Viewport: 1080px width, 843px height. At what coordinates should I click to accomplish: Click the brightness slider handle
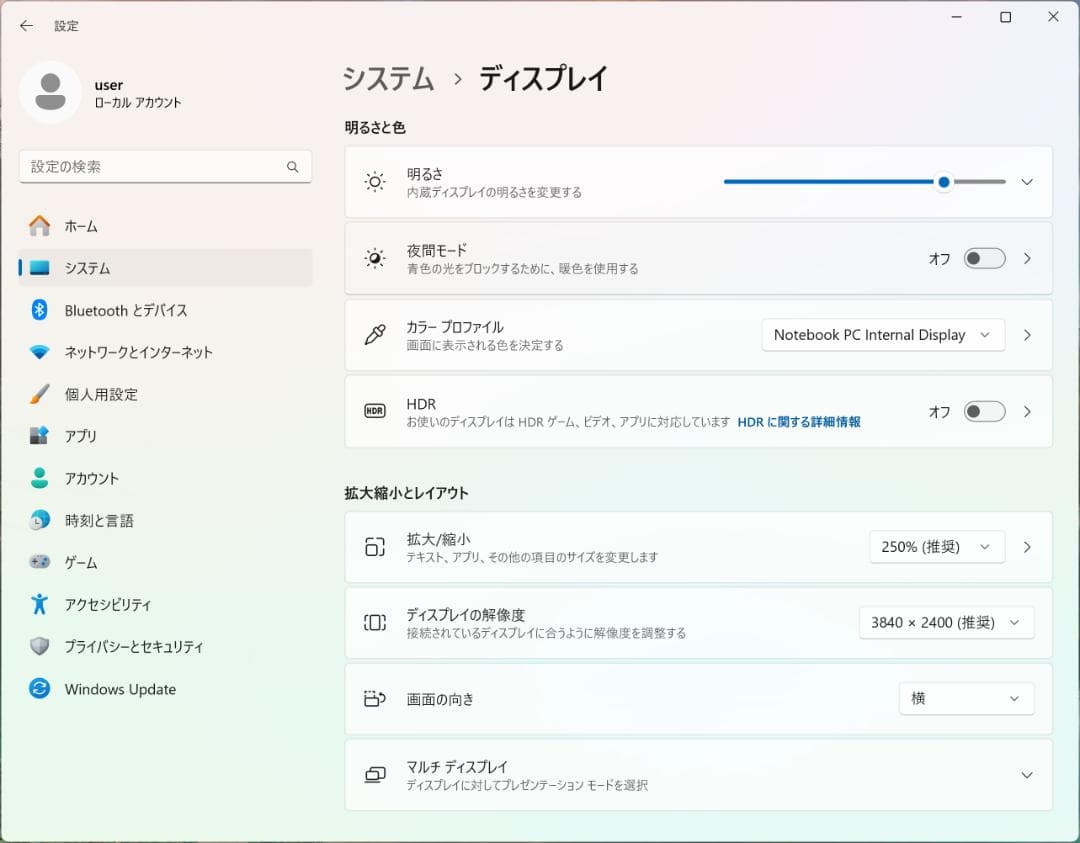pos(943,182)
